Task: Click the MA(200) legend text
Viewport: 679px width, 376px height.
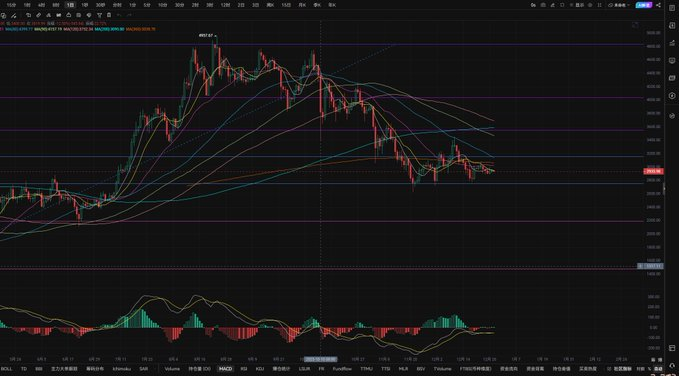Action: pos(110,29)
